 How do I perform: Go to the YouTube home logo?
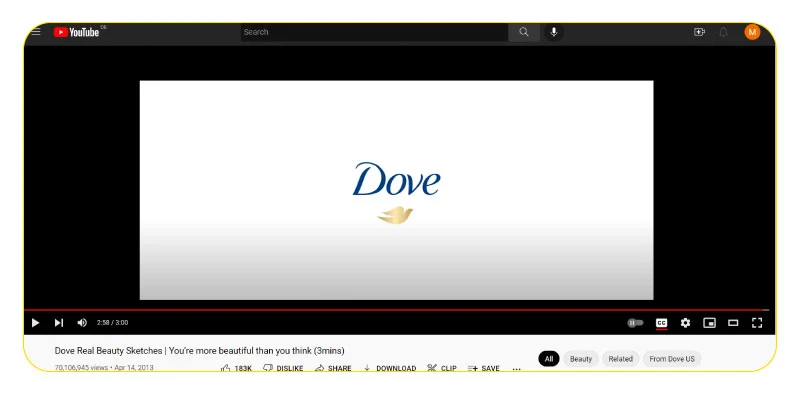(x=77, y=32)
